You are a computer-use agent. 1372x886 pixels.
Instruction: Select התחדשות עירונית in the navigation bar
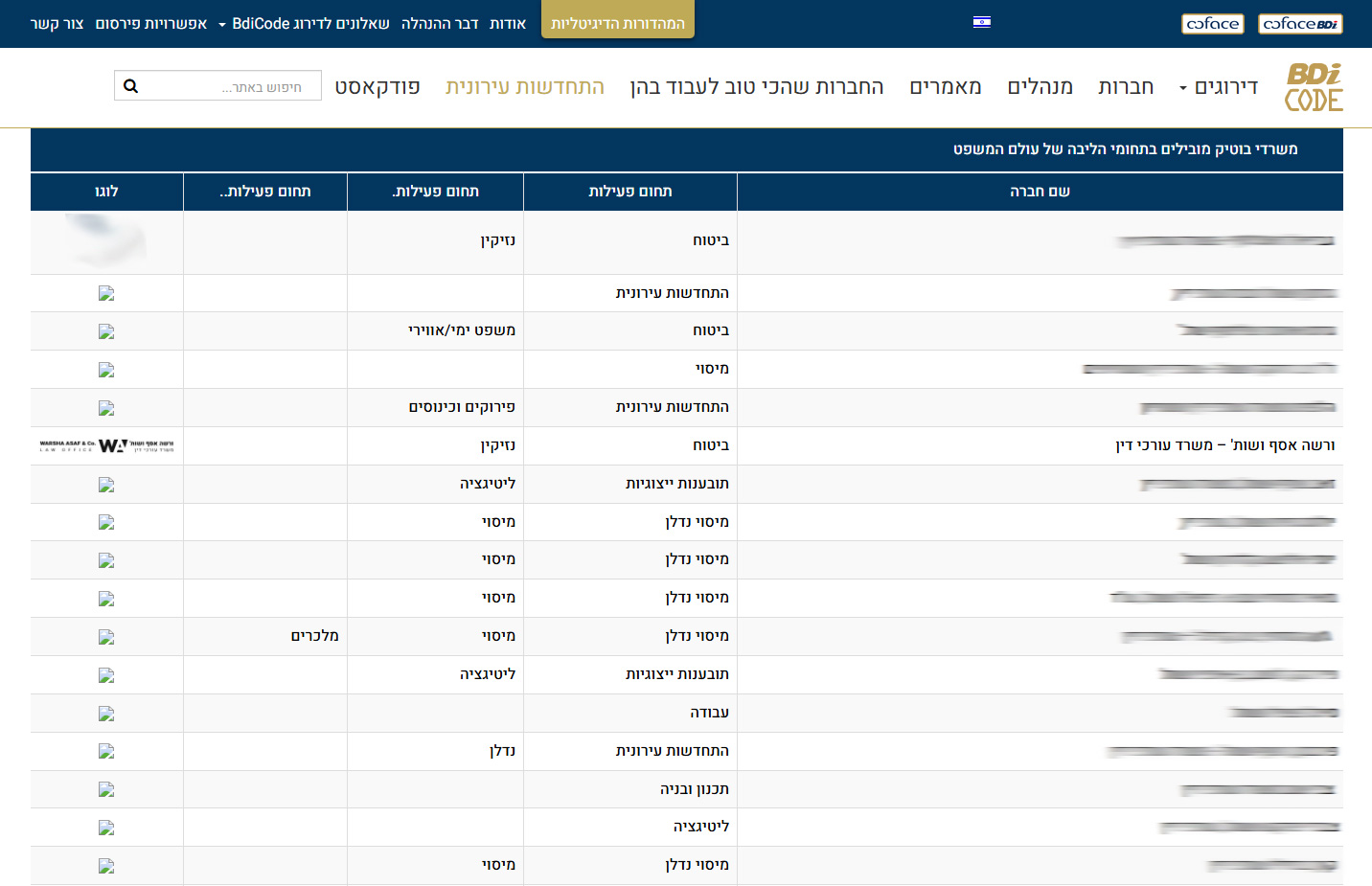pos(525,87)
